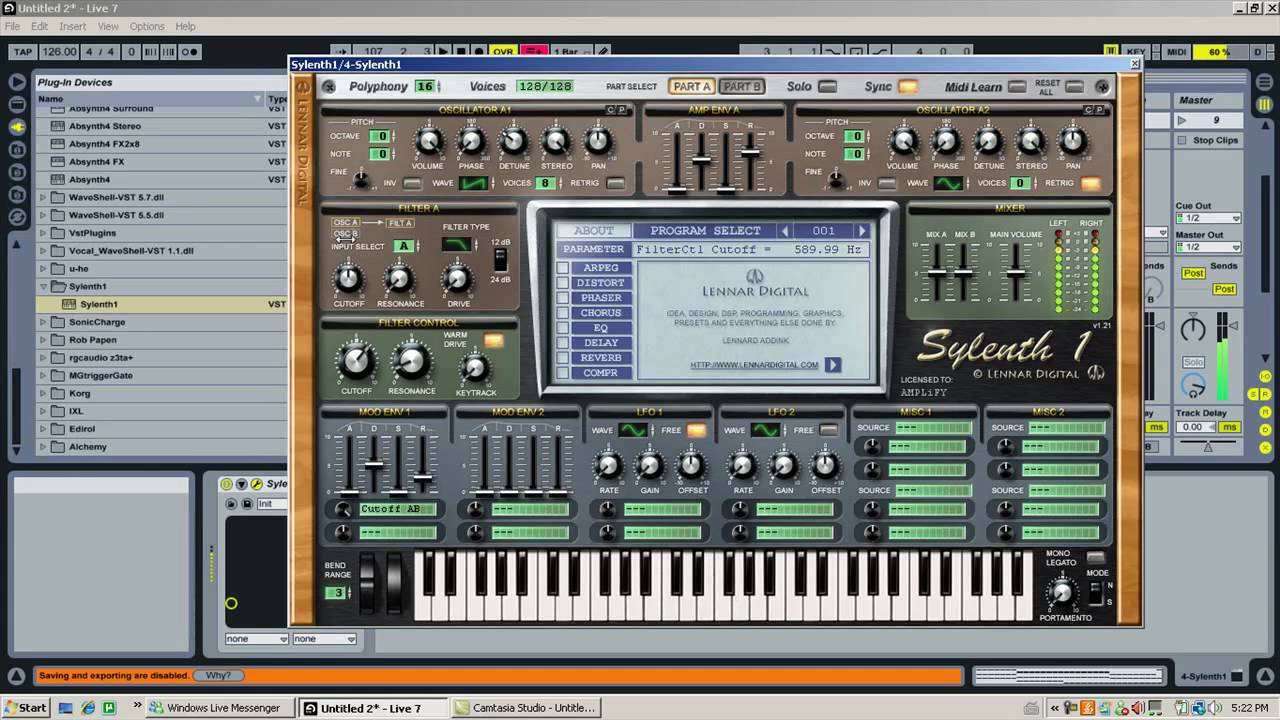This screenshot has height=720, width=1280.
Task: Expand the Rob Papen folder
Action: (x=43, y=340)
